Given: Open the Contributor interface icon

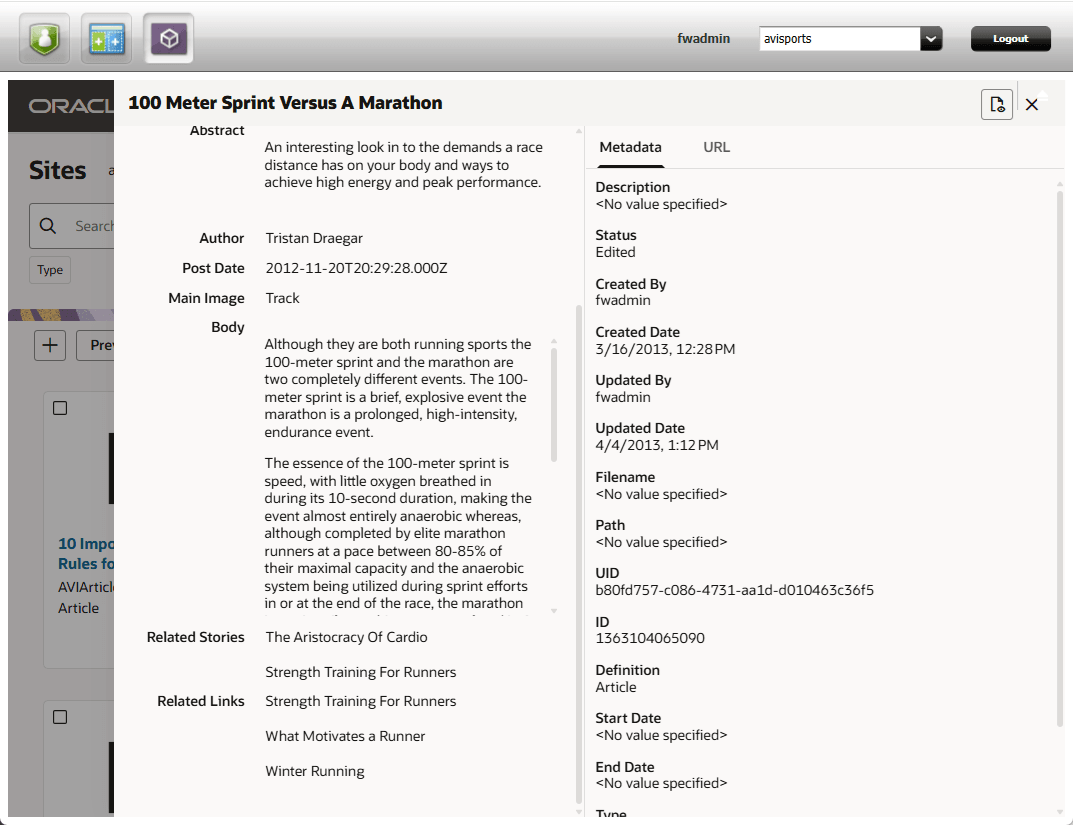Looking at the screenshot, I should pos(106,37).
